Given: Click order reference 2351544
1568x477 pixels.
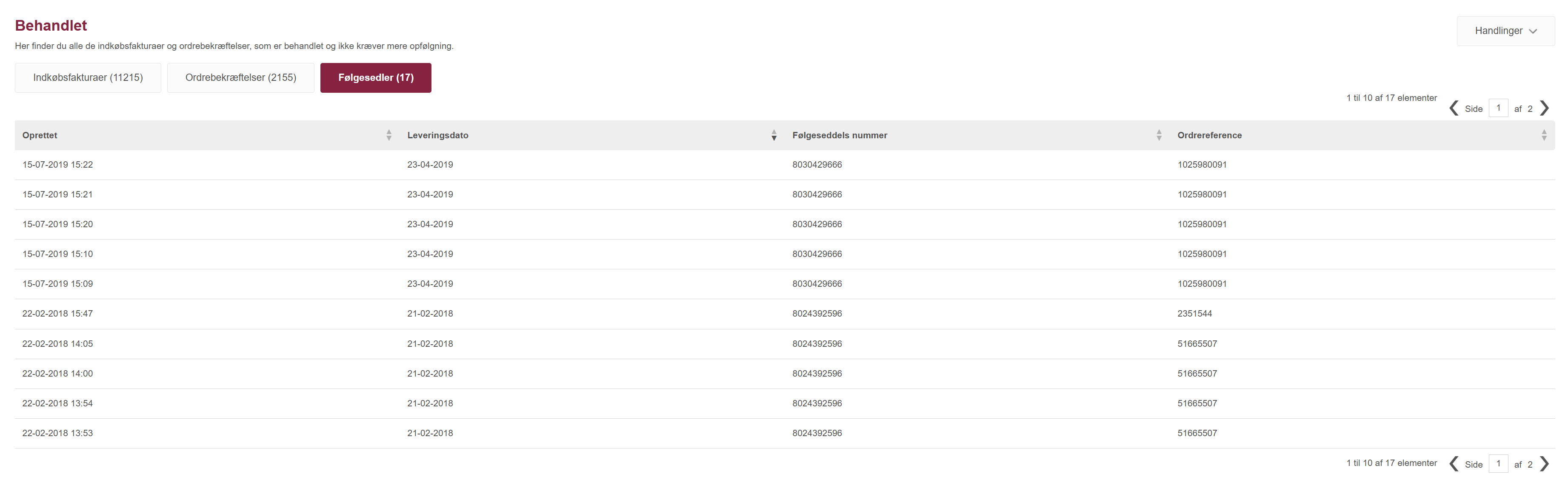Looking at the screenshot, I should pyautogui.click(x=1194, y=314).
